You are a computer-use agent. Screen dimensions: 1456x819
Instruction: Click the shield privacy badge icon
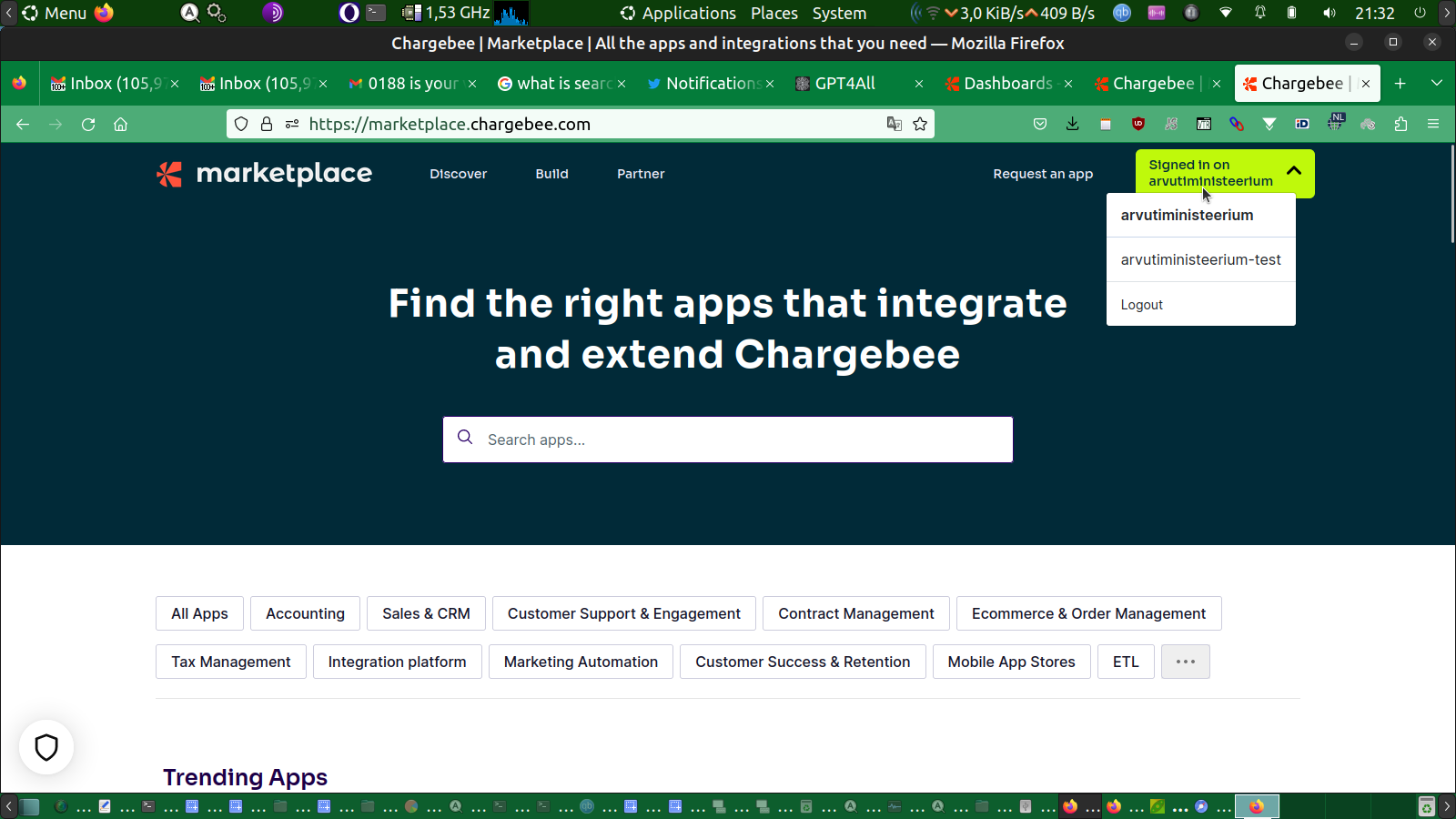pos(46,747)
